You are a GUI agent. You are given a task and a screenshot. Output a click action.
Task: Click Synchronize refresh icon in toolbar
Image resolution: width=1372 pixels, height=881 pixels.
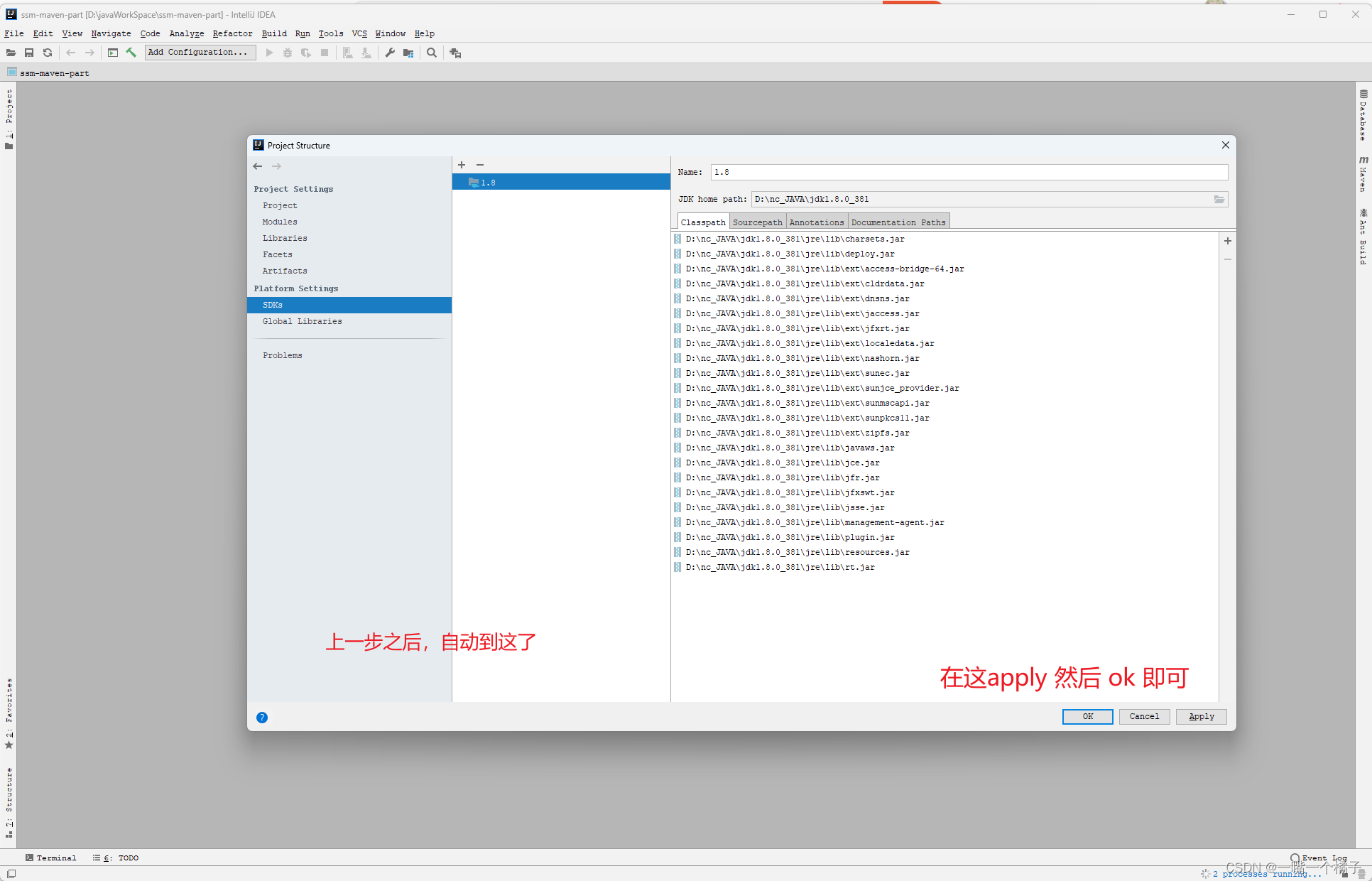(48, 53)
